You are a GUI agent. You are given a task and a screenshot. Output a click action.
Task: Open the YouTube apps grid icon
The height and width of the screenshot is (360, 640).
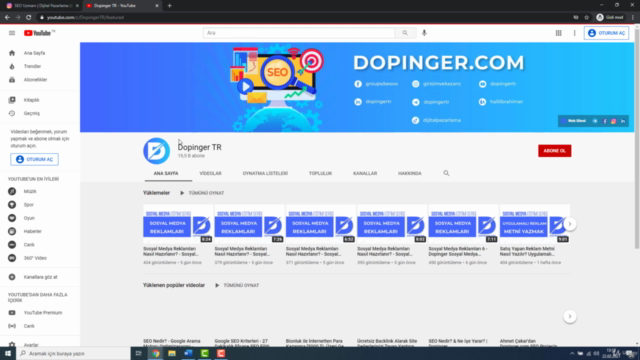pos(558,33)
